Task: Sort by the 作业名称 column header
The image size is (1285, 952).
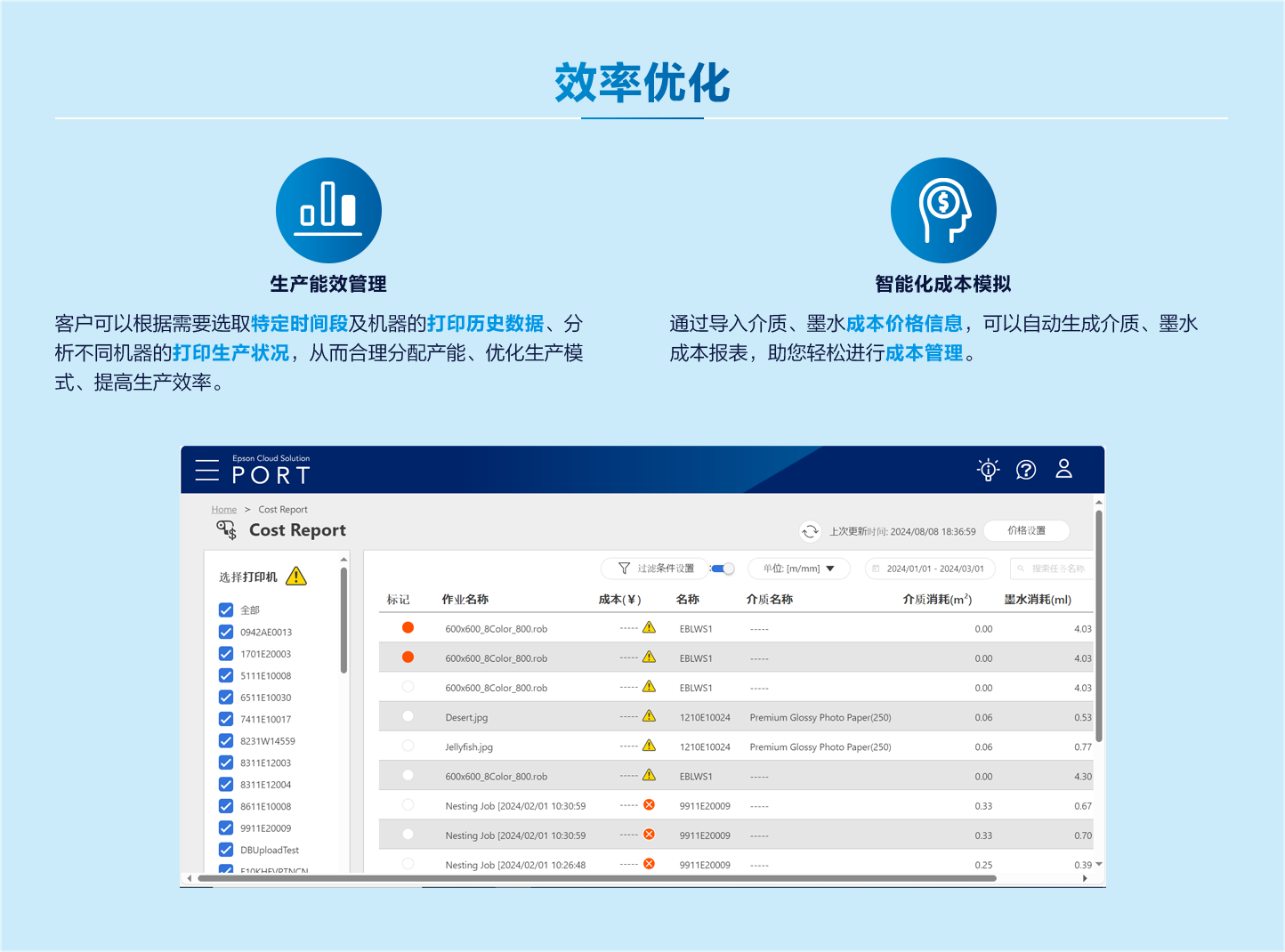Action: 465,600
